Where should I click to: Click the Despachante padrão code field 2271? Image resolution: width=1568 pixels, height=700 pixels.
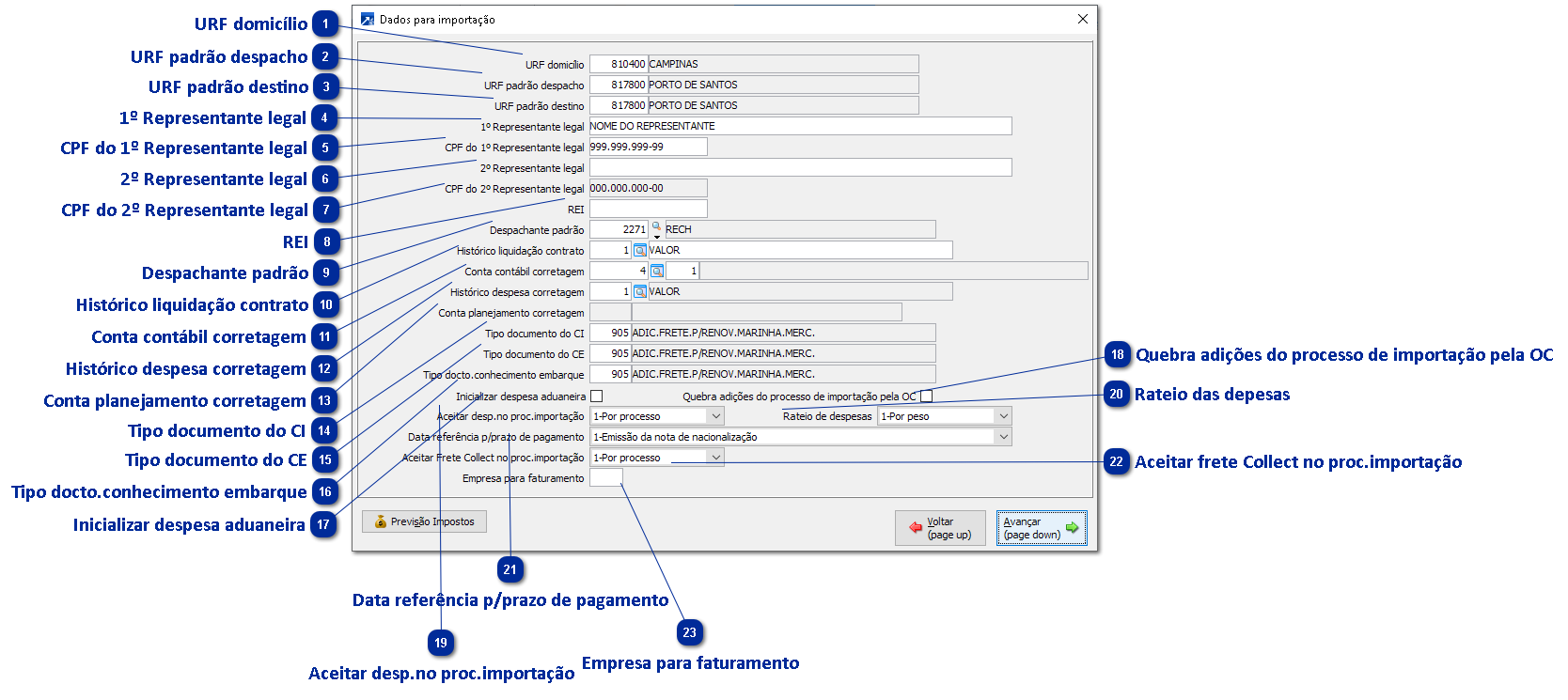(619, 229)
